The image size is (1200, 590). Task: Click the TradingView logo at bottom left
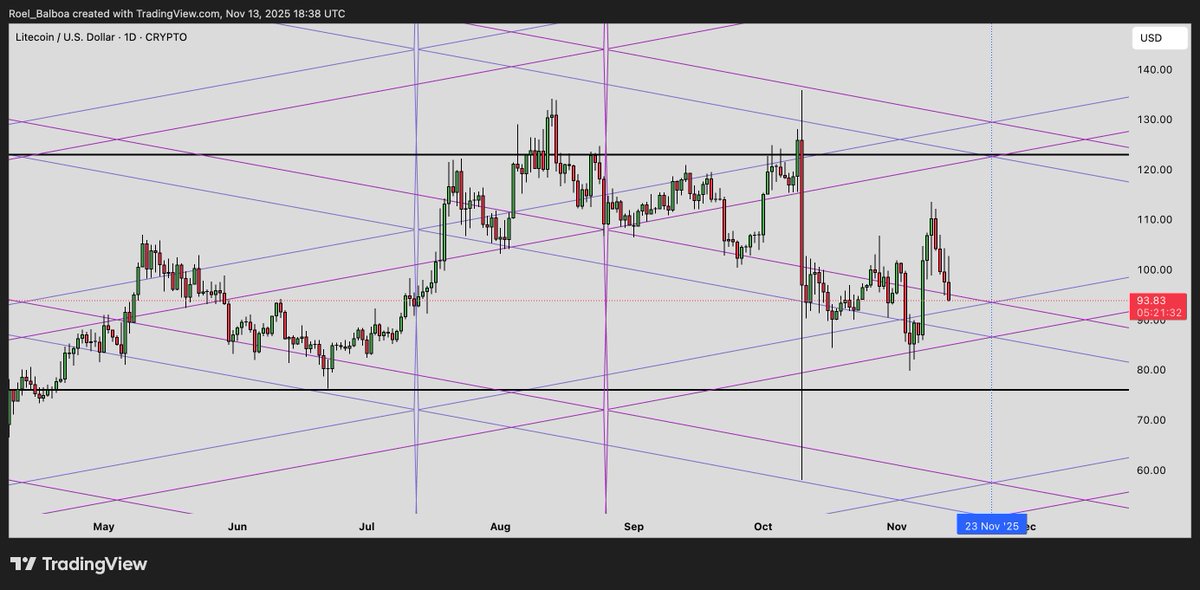point(79,564)
